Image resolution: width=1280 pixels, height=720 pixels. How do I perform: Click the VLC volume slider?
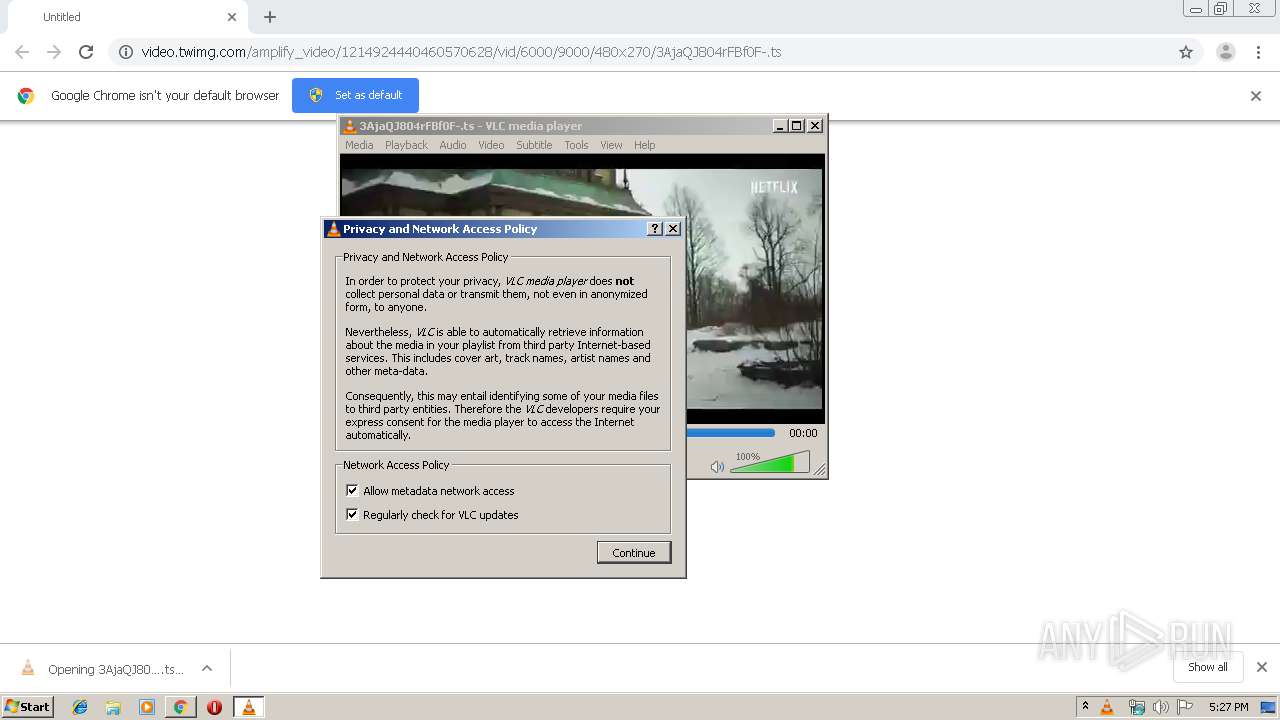tap(770, 463)
